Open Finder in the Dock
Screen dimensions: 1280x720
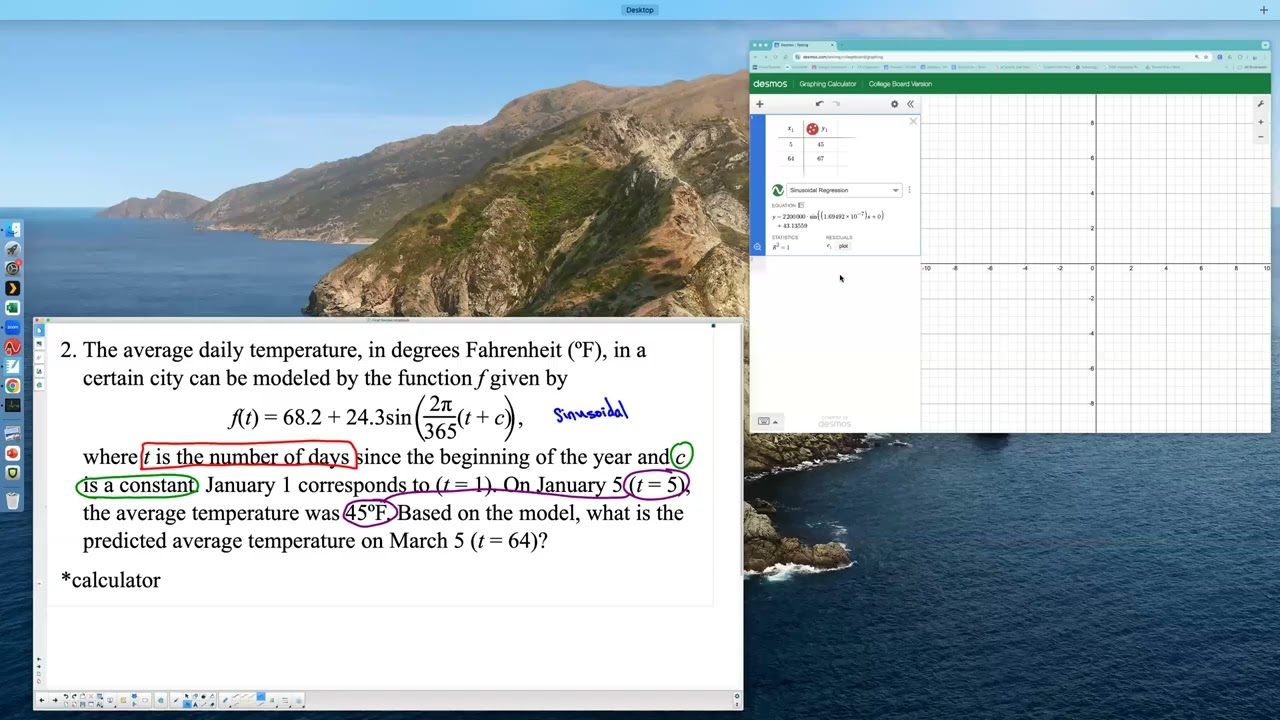(x=13, y=229)
